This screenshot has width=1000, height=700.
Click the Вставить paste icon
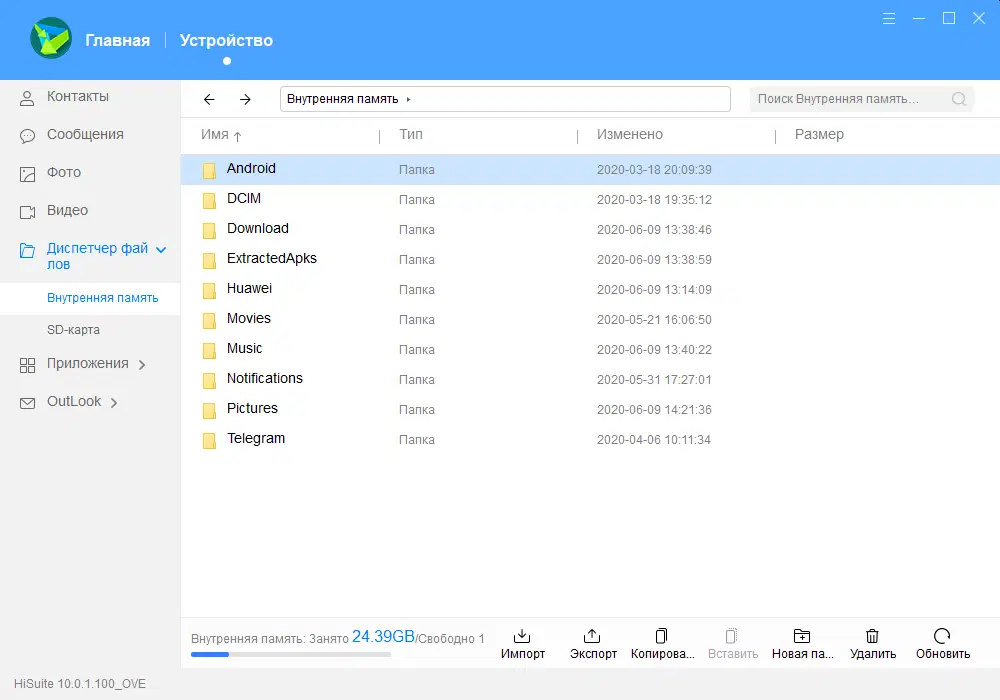(732, 636)
